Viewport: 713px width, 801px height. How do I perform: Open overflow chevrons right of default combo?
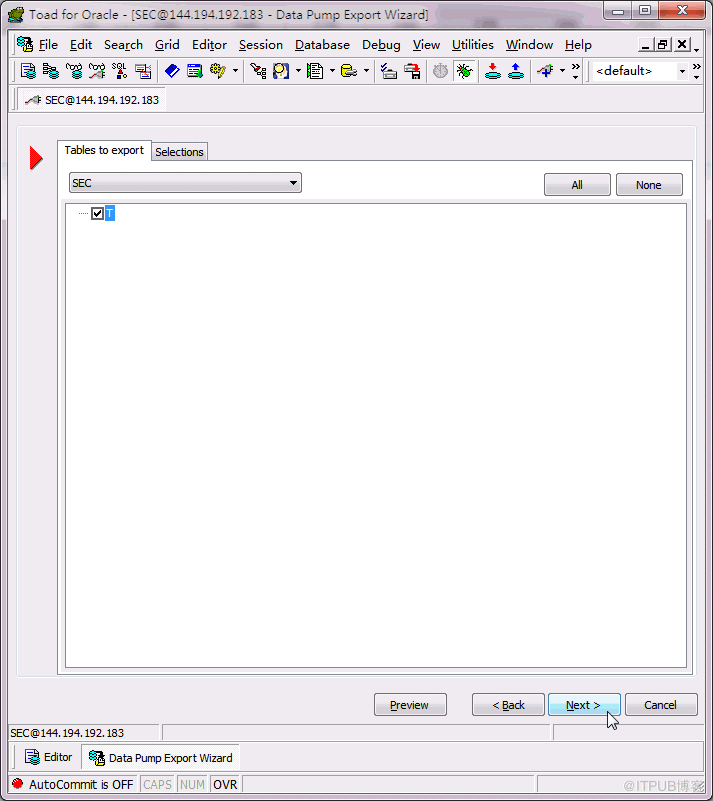point(697,71)
